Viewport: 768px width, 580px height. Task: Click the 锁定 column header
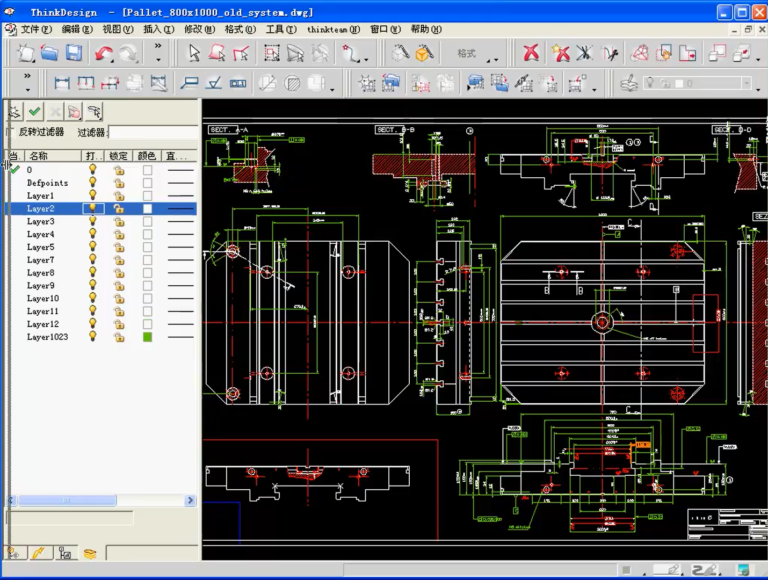tap(118, 156)
